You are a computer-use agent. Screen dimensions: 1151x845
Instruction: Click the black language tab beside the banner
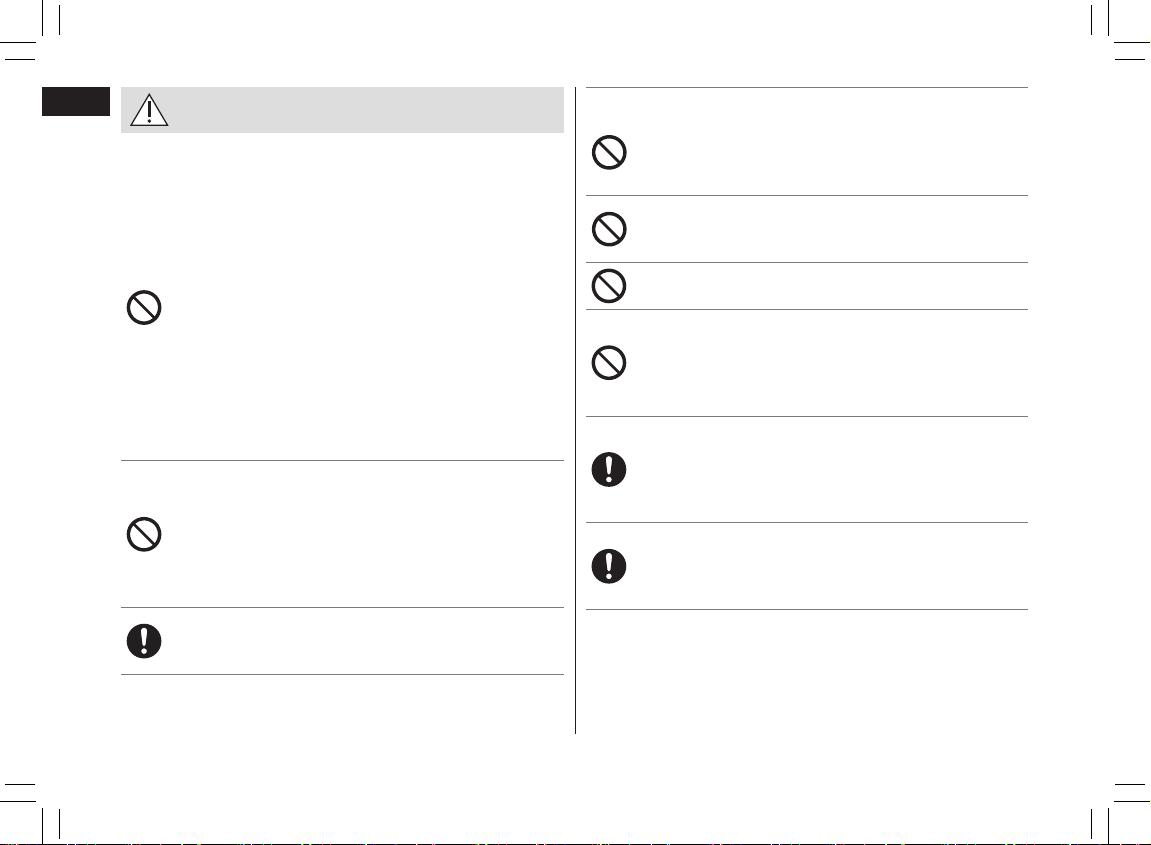pos(76,101)
